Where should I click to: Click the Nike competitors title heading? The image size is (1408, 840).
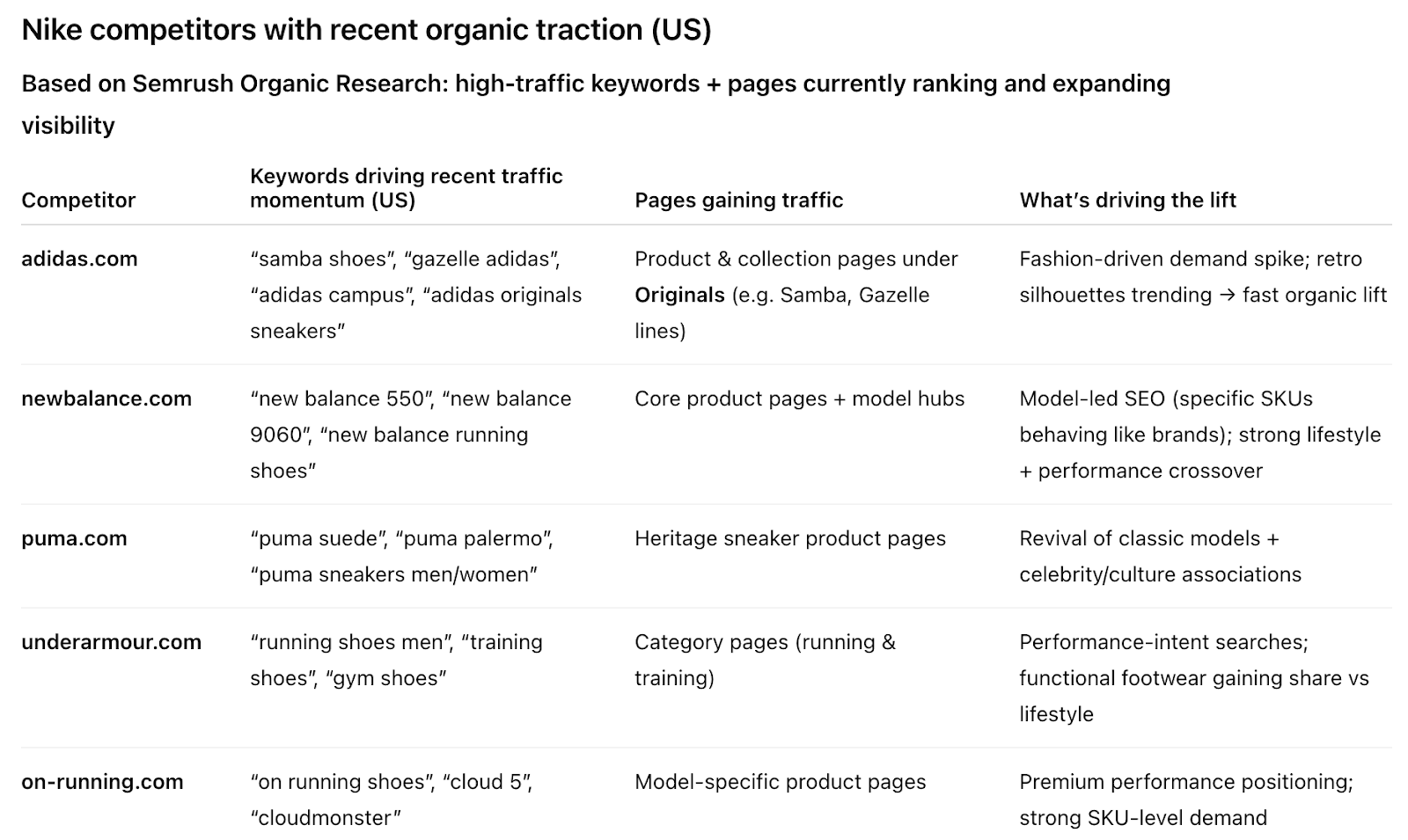click(366, 30)
